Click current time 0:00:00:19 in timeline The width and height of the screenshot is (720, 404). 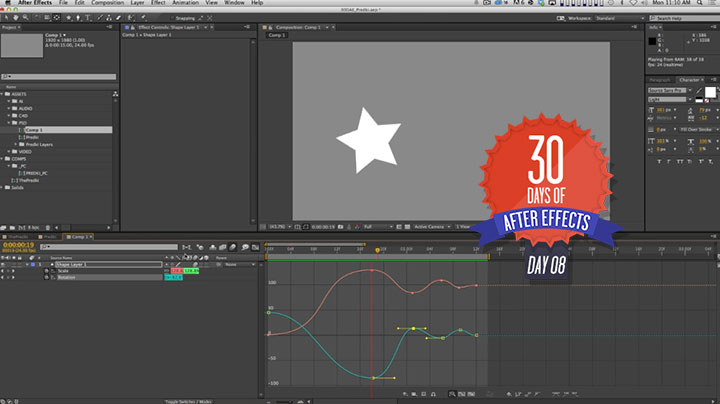(18, 245)
